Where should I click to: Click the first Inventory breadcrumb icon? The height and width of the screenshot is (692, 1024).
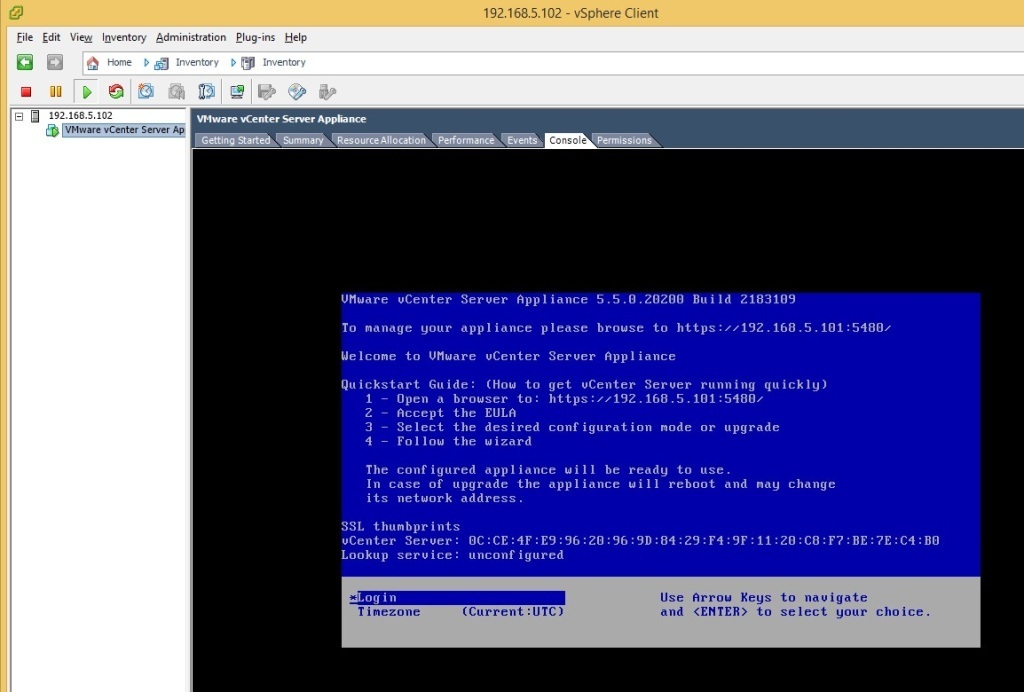[x=161, y=63]
